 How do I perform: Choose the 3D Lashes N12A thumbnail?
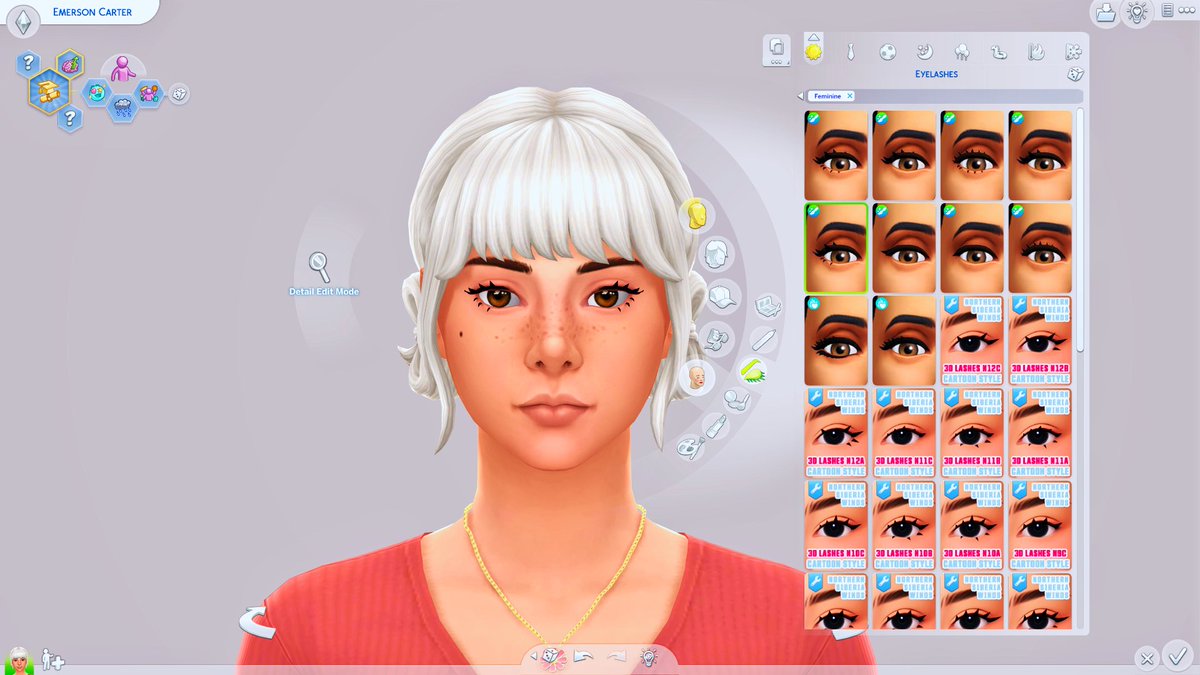836,433
